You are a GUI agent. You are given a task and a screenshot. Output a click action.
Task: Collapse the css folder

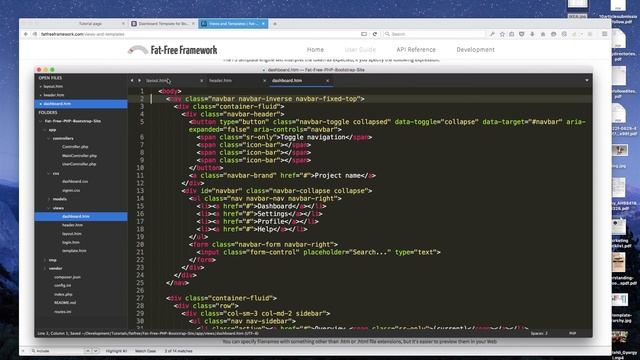(49, 173)
